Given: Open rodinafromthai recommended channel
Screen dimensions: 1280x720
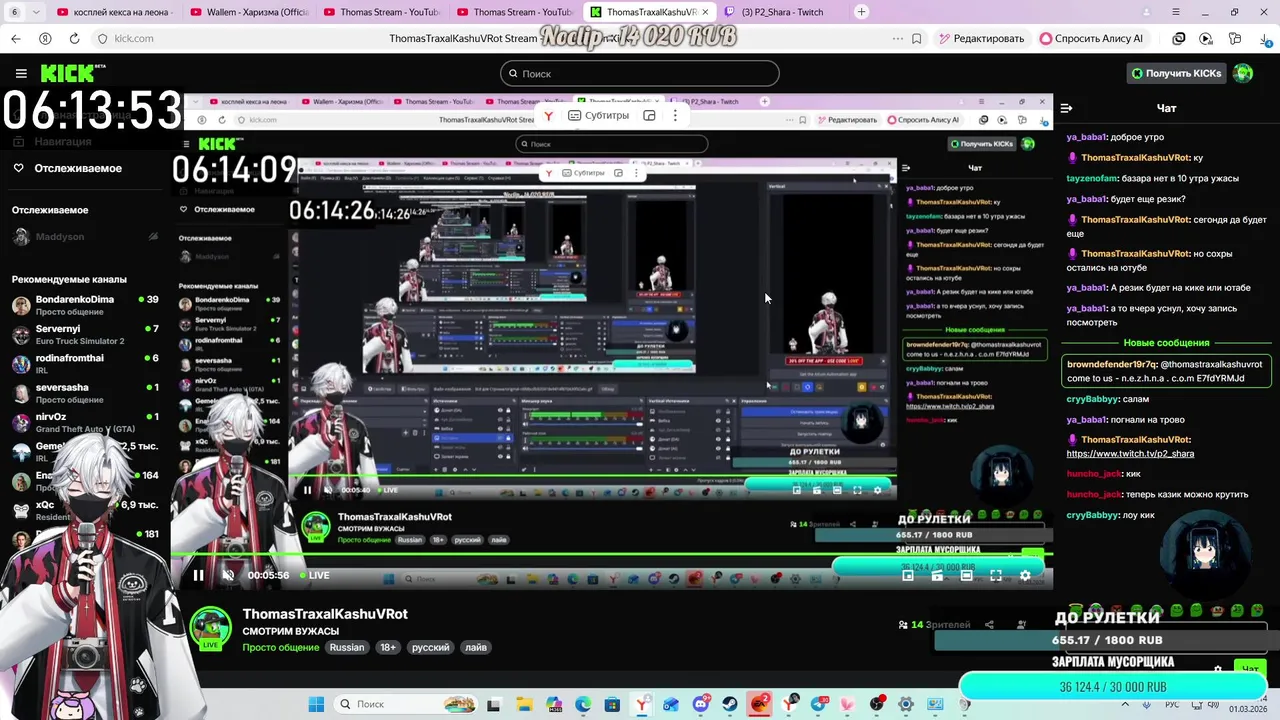Looking at the screenshot, I should tap(85, 363).
